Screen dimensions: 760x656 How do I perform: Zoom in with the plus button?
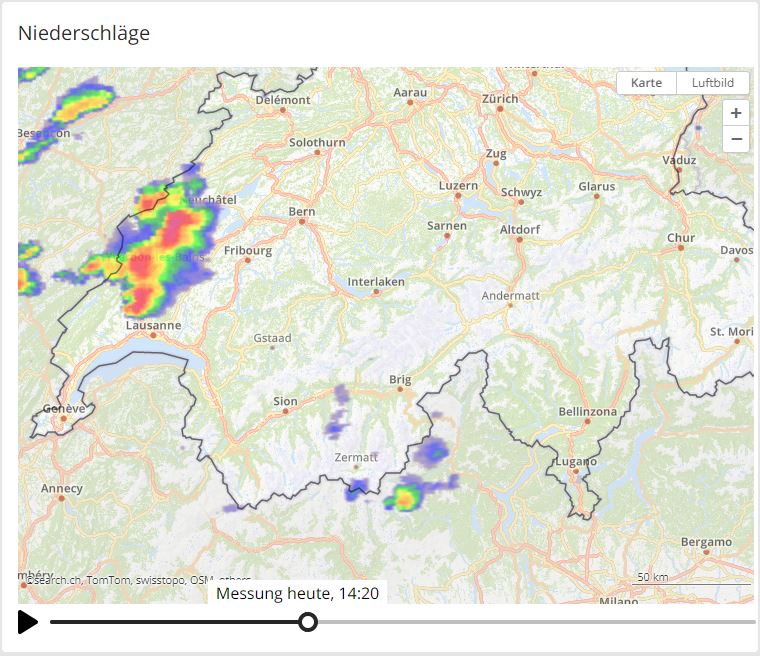click(x=736, y=113)
